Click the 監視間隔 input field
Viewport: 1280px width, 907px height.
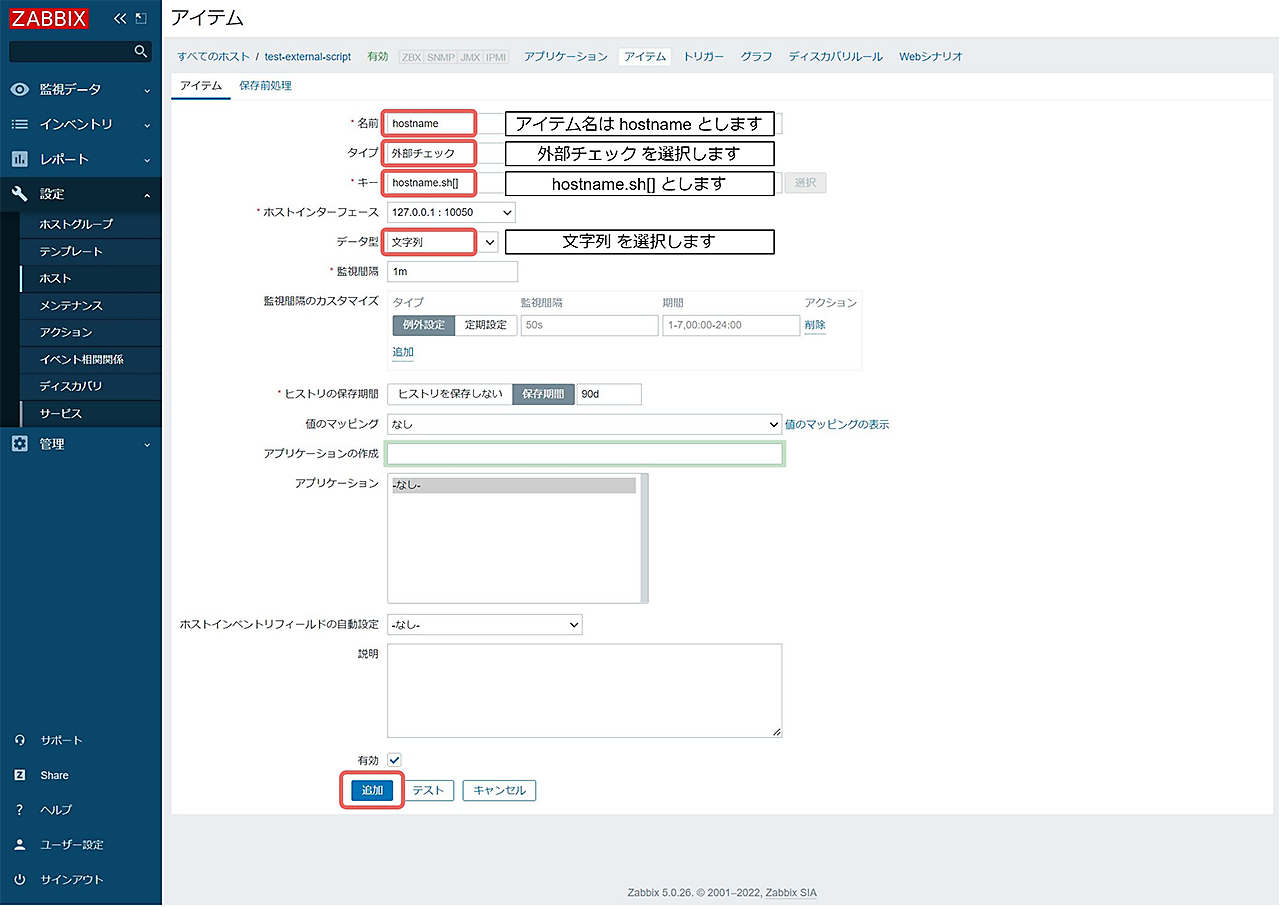click(x=452, y=271)
